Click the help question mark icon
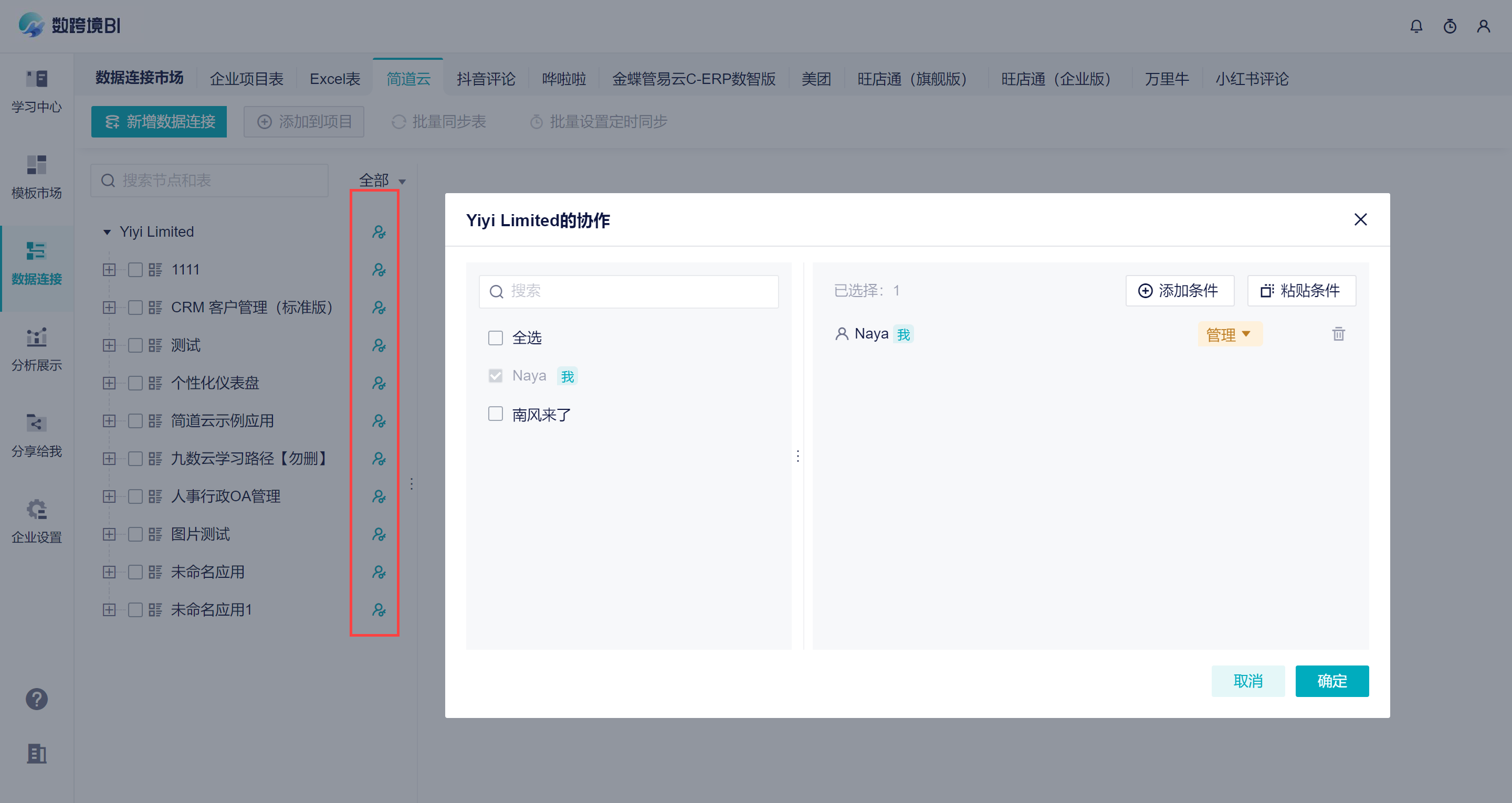Screen dimensions: 1512x803 pyautogui.click(x=36, y=699)
